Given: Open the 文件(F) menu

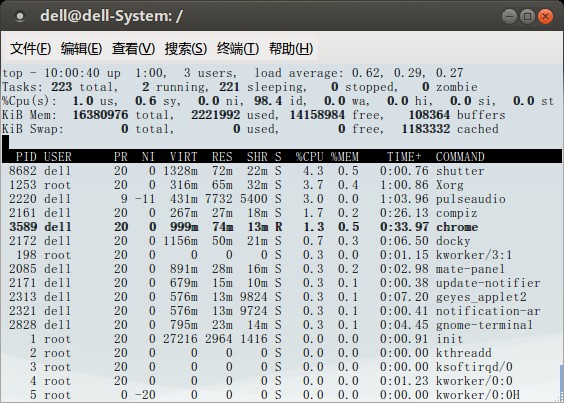Looking at the screenshot, I should (31, 49).
